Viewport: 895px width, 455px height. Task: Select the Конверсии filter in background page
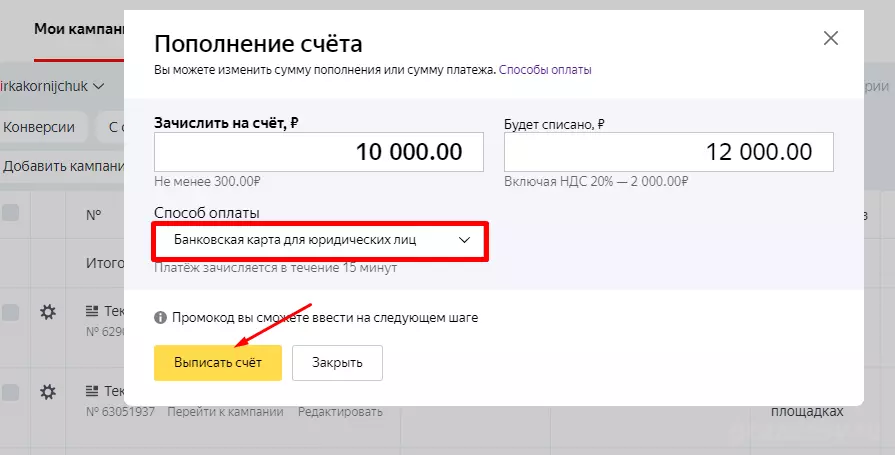(x=39, y=127)
